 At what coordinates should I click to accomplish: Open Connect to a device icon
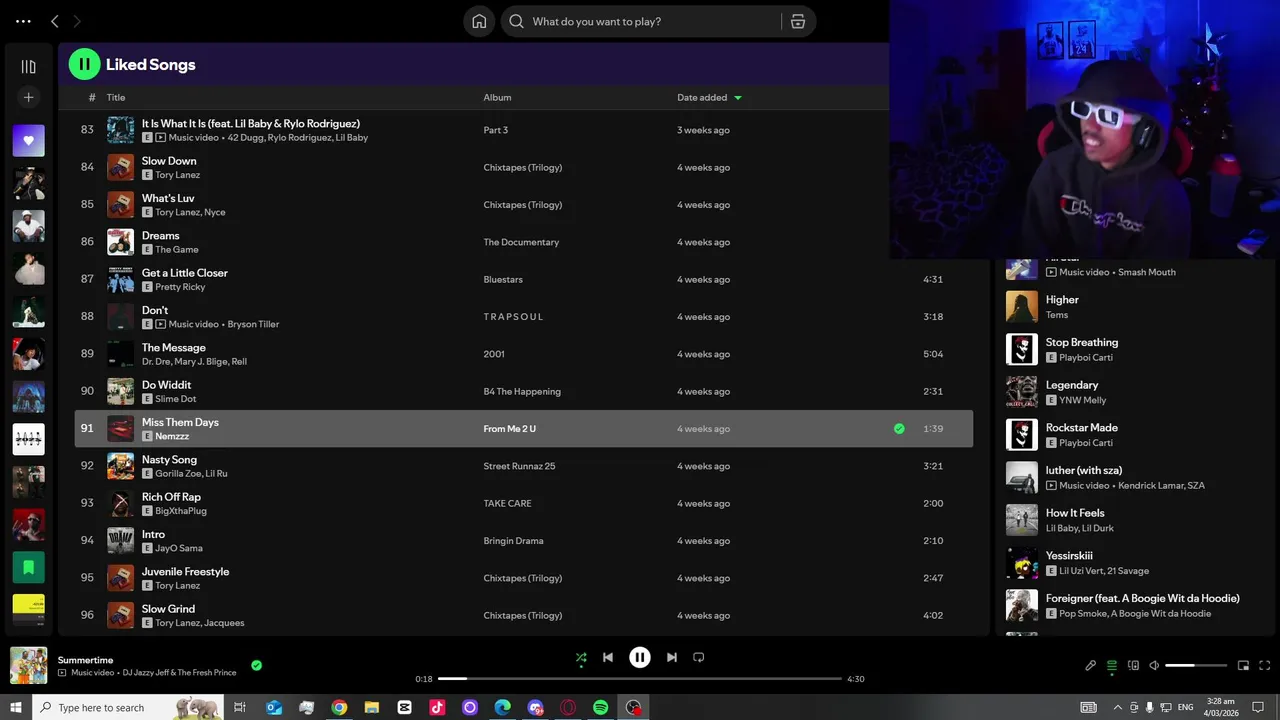click(x=1133, y=665)
